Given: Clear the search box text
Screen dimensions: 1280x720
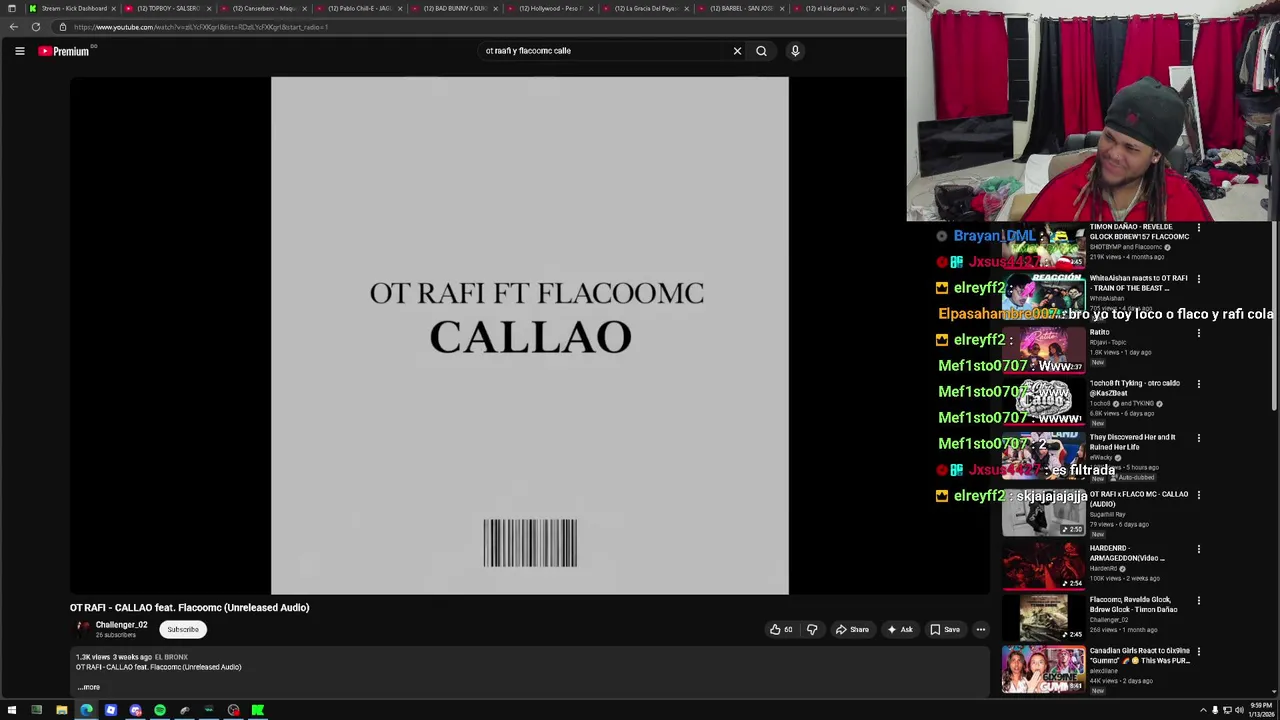Looking at the screenshot, I should pyautogui.click(x=737, y=51).
